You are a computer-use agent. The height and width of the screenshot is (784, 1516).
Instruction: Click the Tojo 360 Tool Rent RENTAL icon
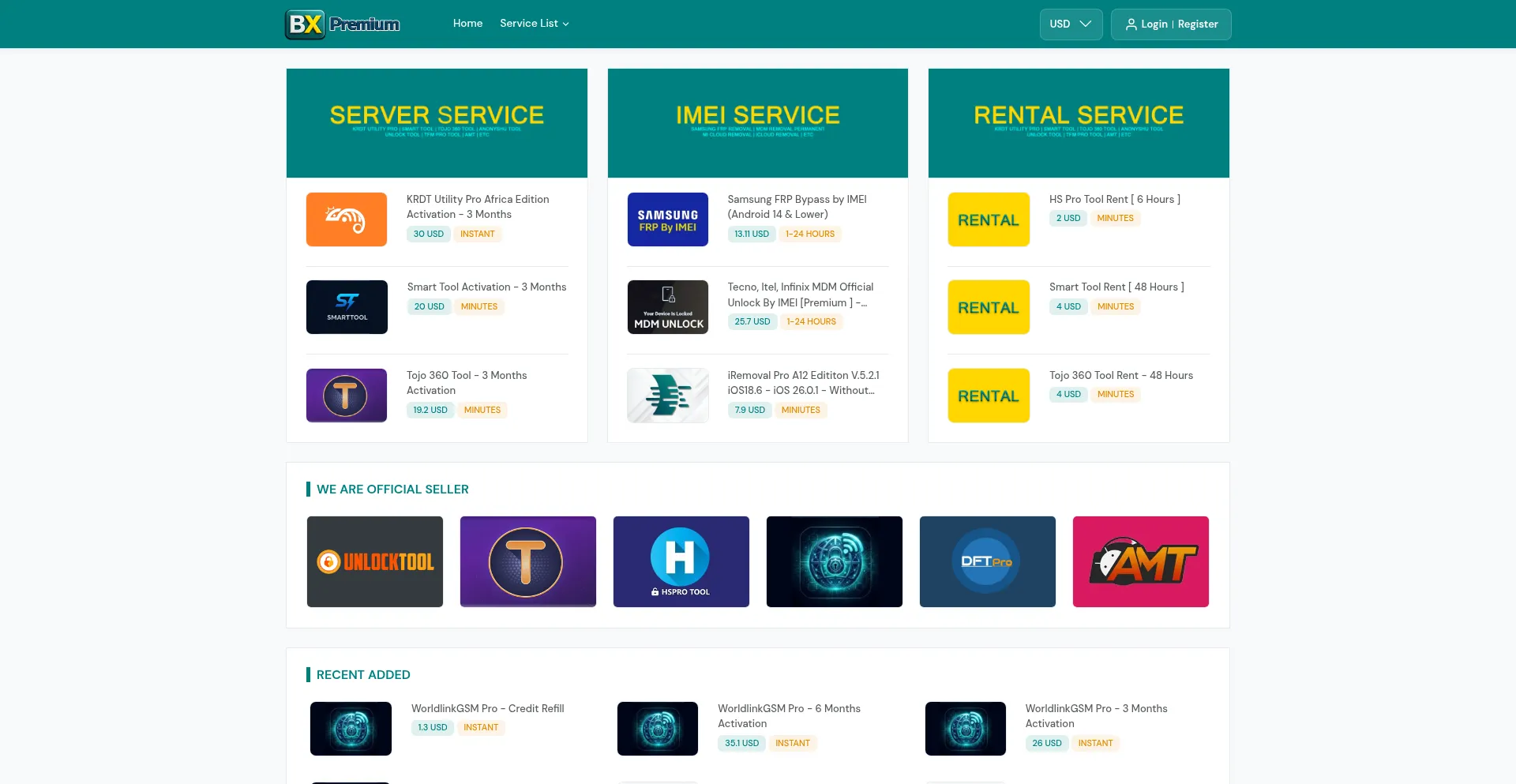point(989,396)
